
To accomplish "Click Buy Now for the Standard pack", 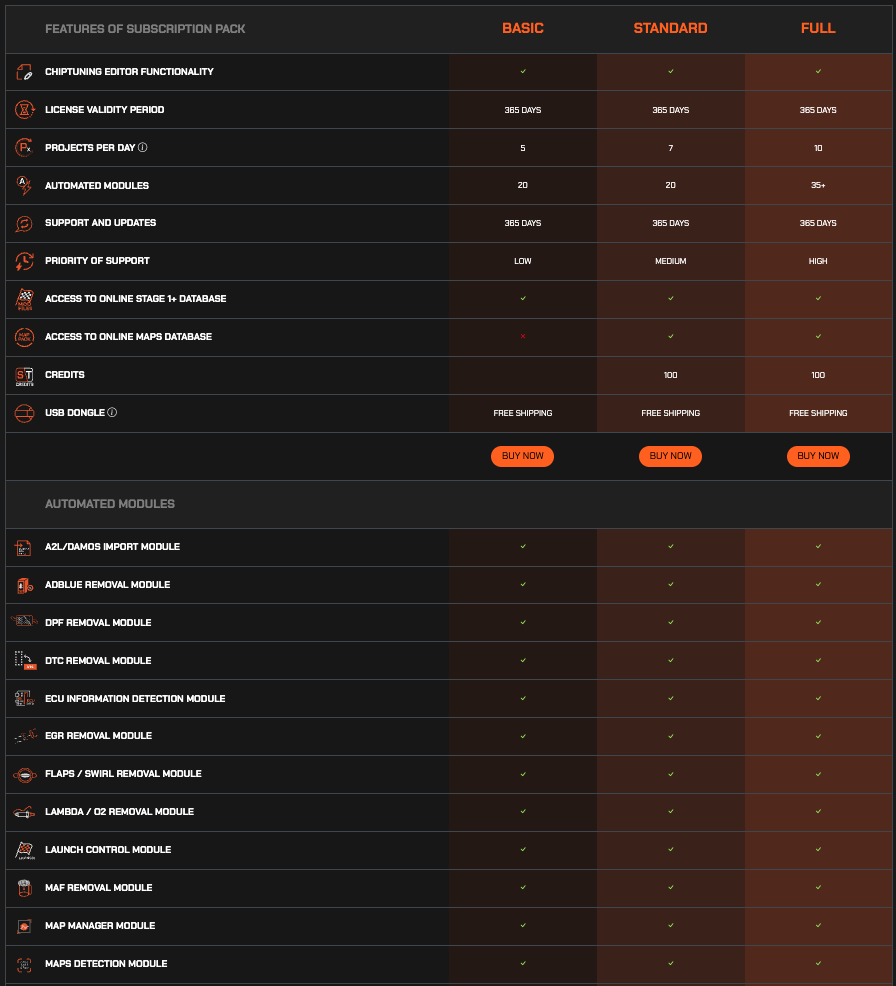I will click(x=670, y=456).
